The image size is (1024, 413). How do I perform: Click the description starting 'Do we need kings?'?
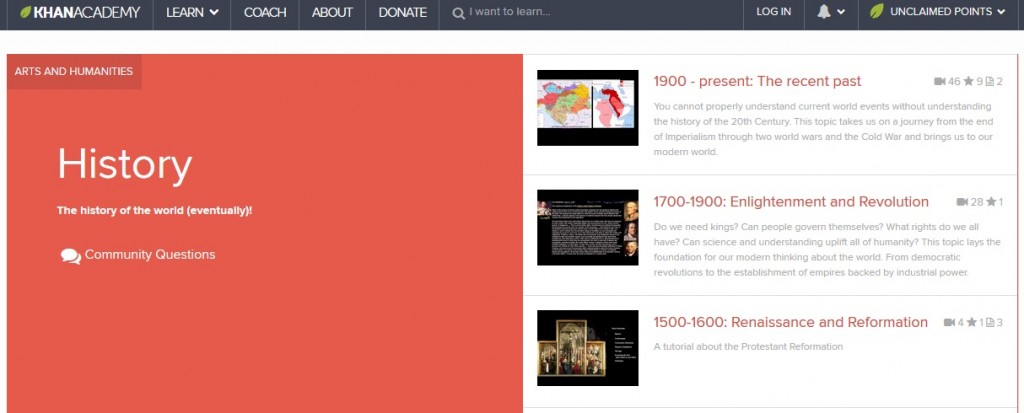pos(827,249)
